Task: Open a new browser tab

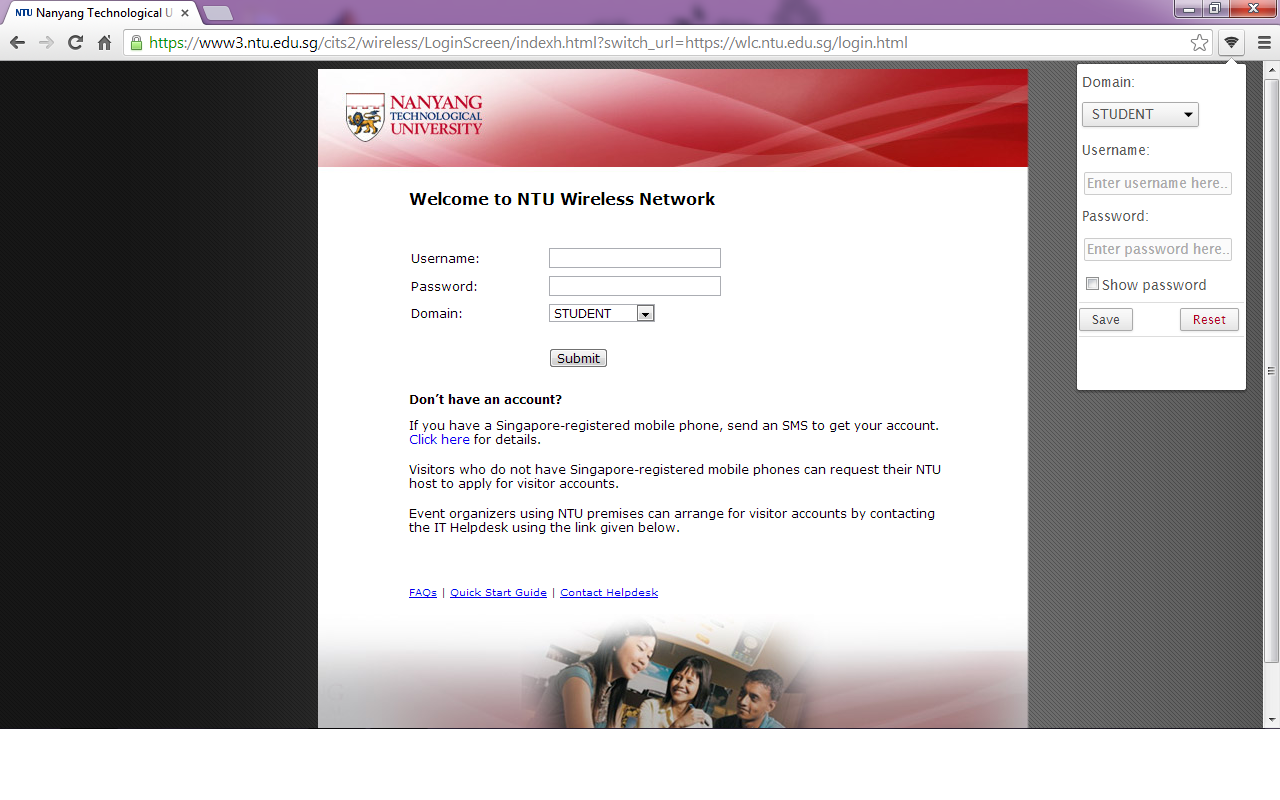Action: [218, 13]
